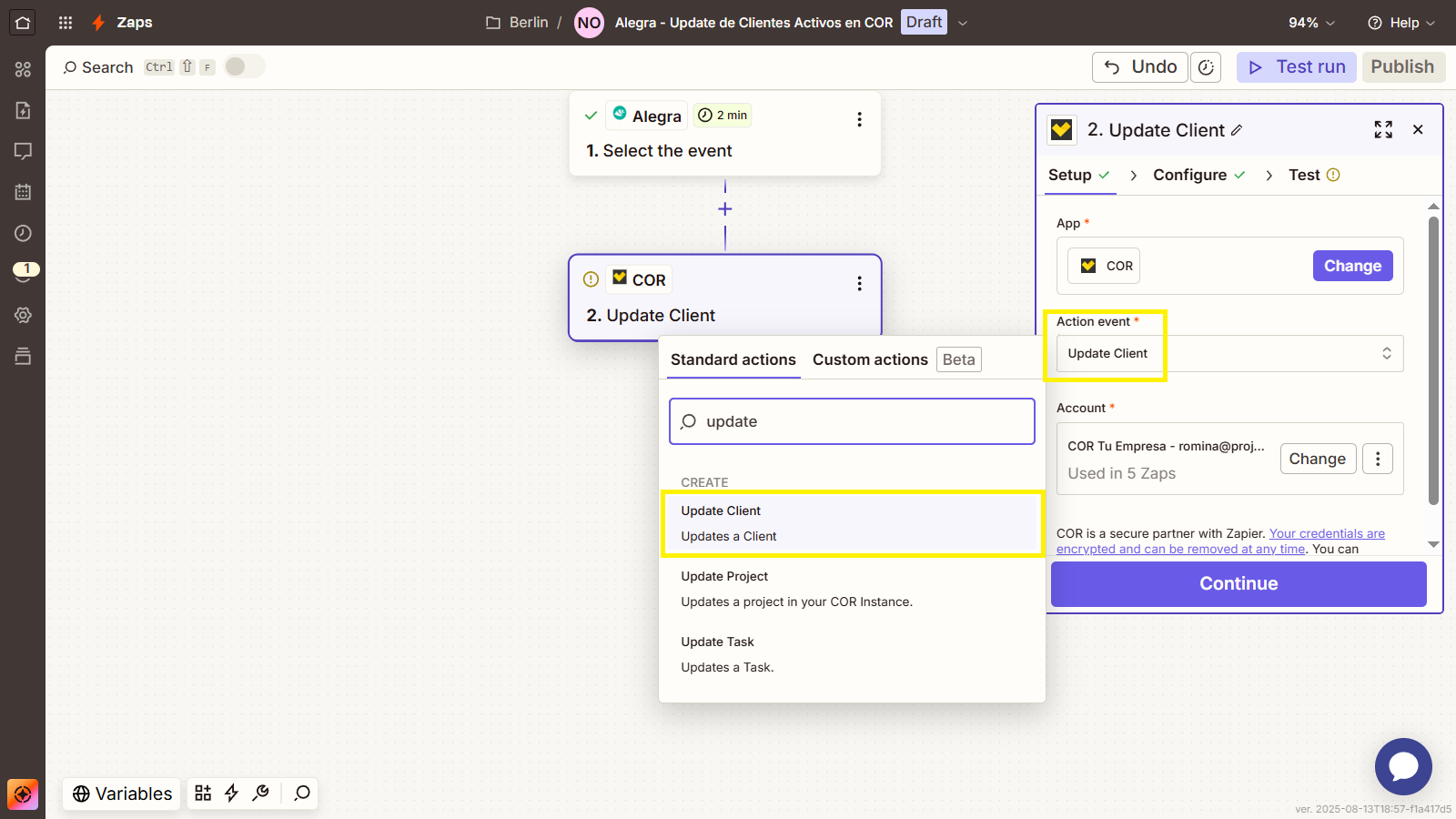Close the Update Client panel
1456x819 pixels.
click(x=1418, y=129)
